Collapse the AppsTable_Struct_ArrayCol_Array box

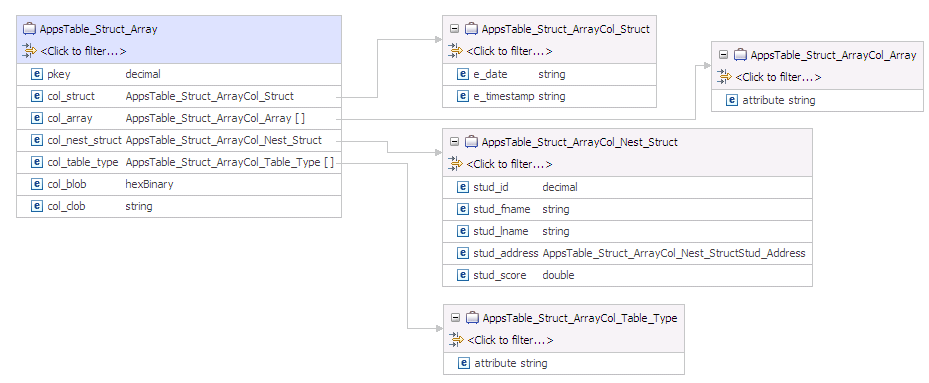(723, 55)
